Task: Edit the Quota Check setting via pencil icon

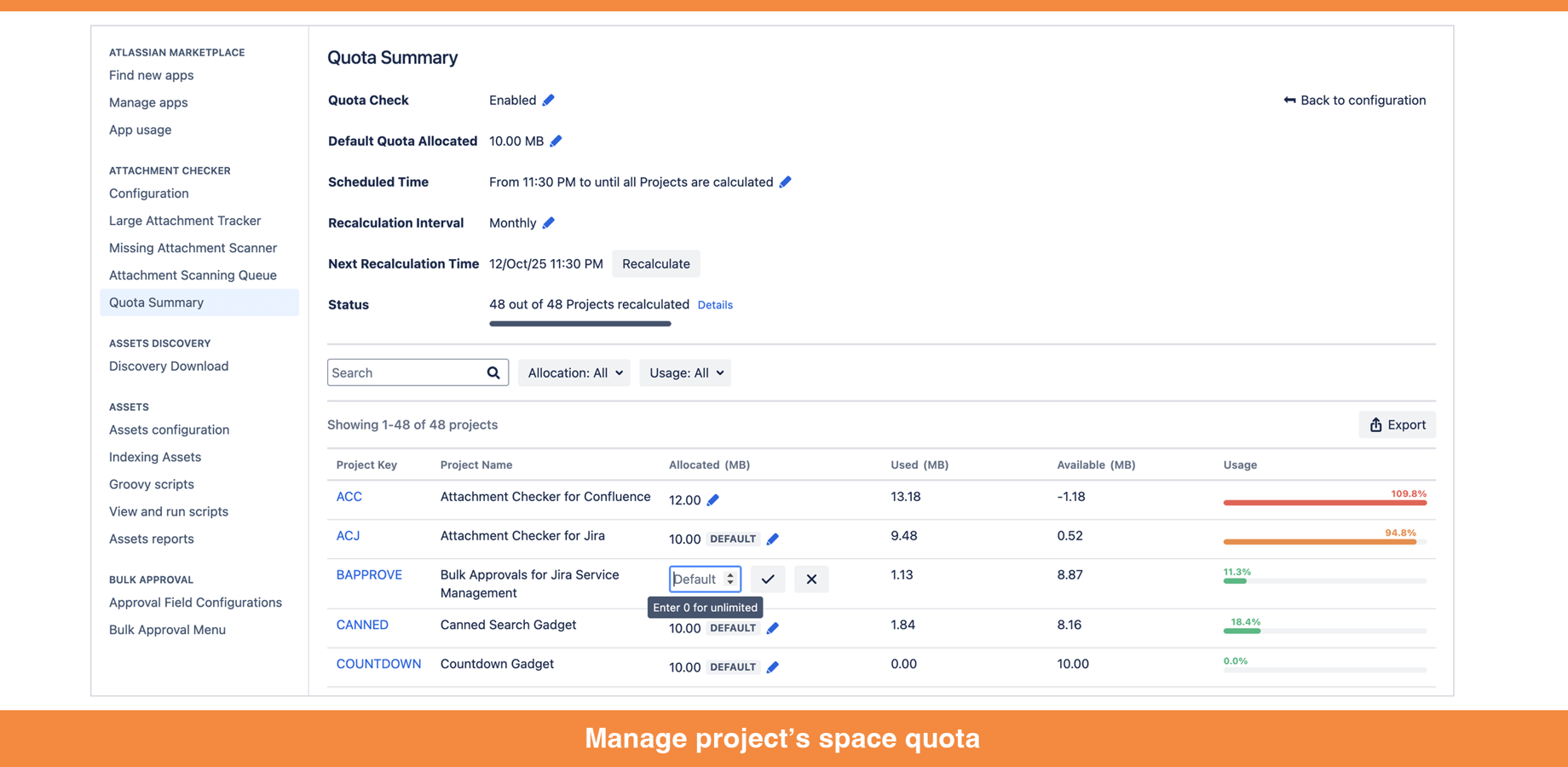Action: point(548,100)
